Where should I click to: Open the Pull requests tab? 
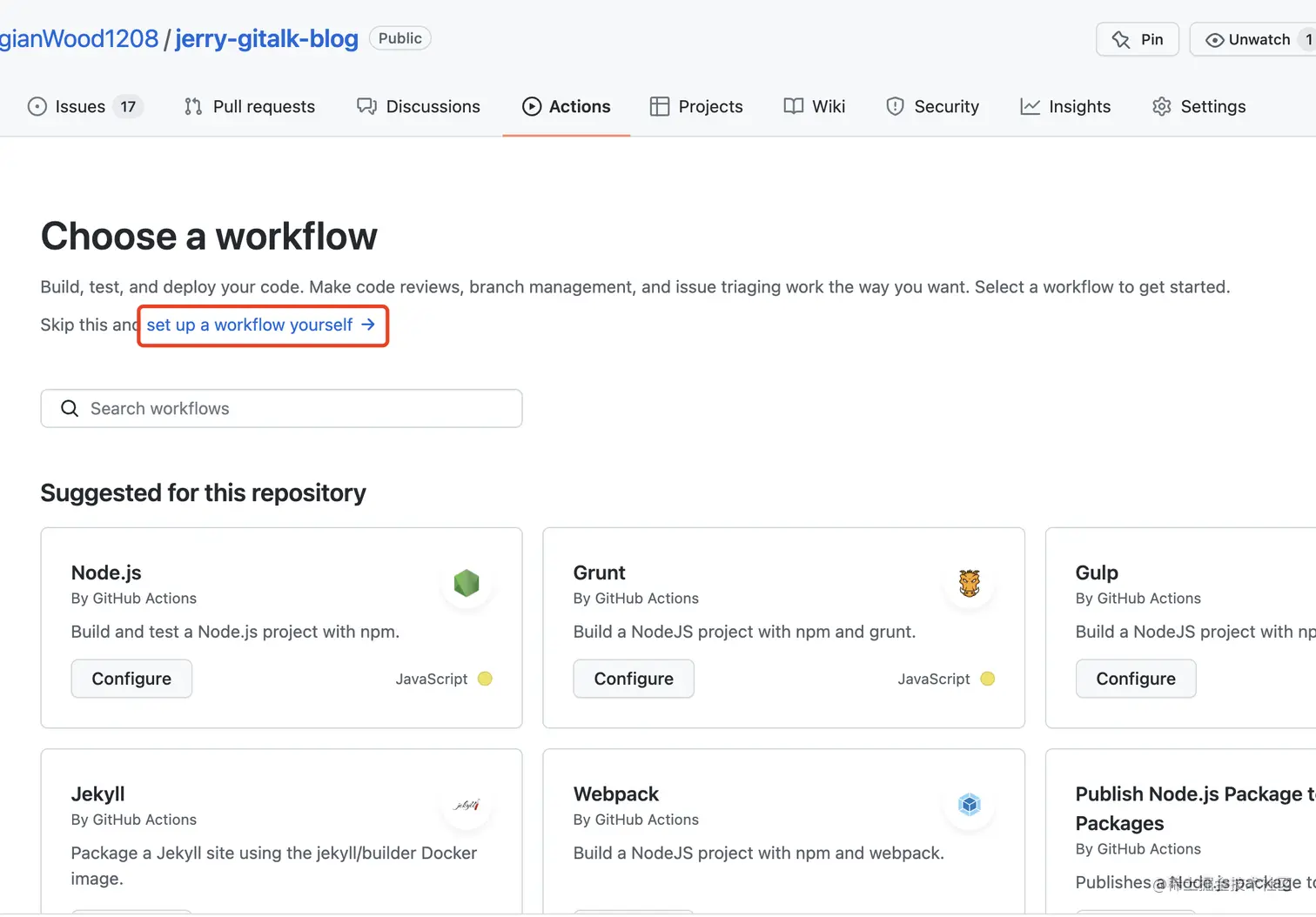(250, 106)
